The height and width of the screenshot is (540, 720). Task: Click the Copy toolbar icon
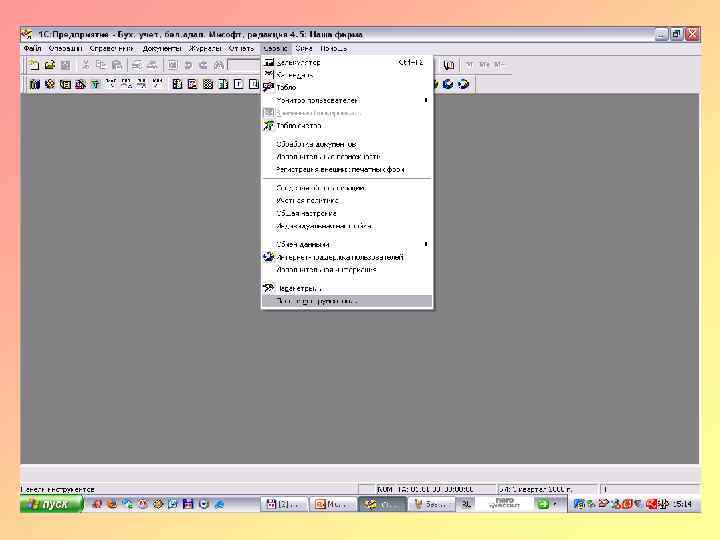pos(101,65)
